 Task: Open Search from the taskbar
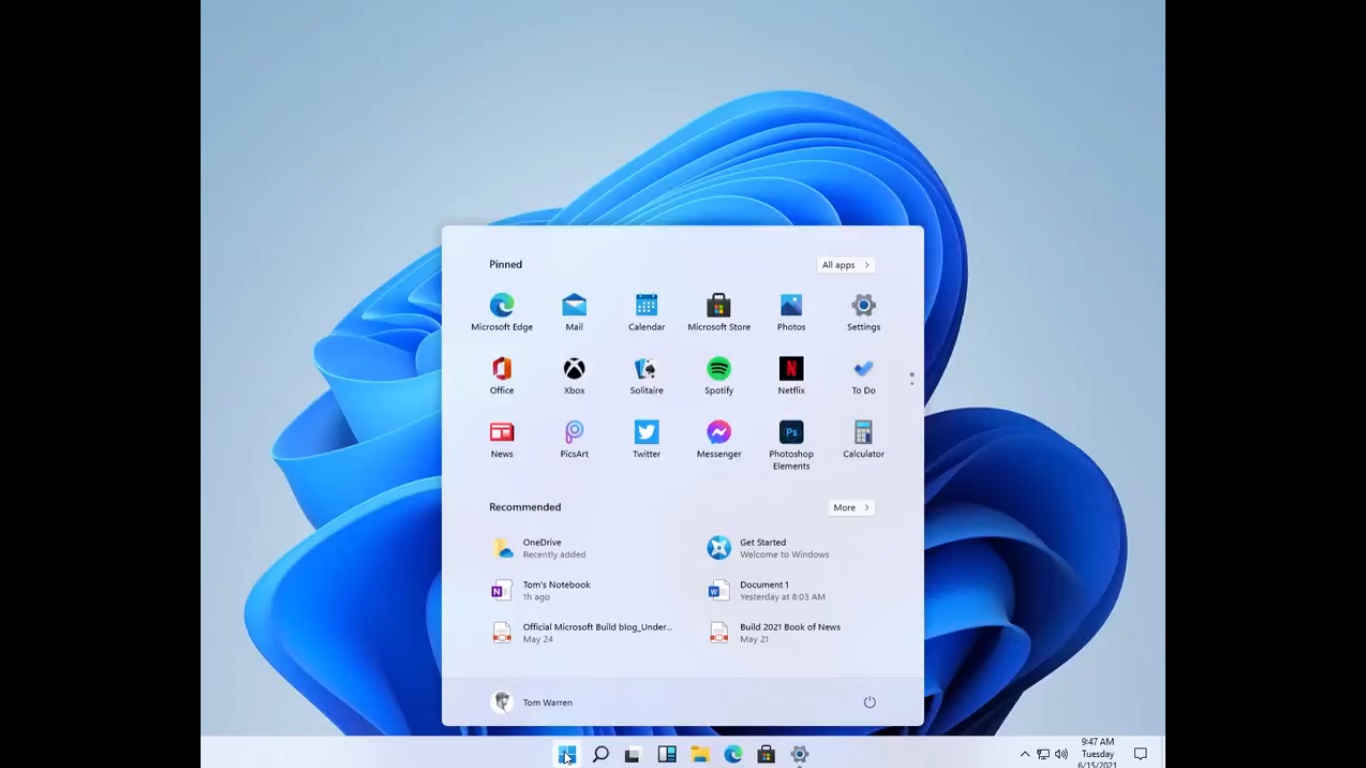point(600,754)
